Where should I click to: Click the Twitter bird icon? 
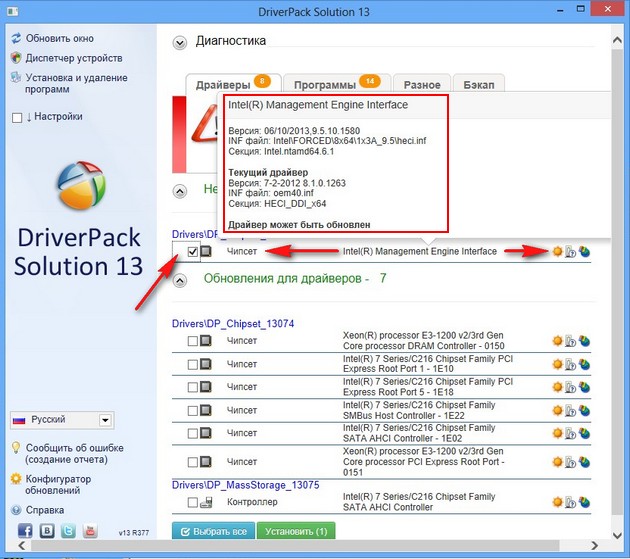66,530
